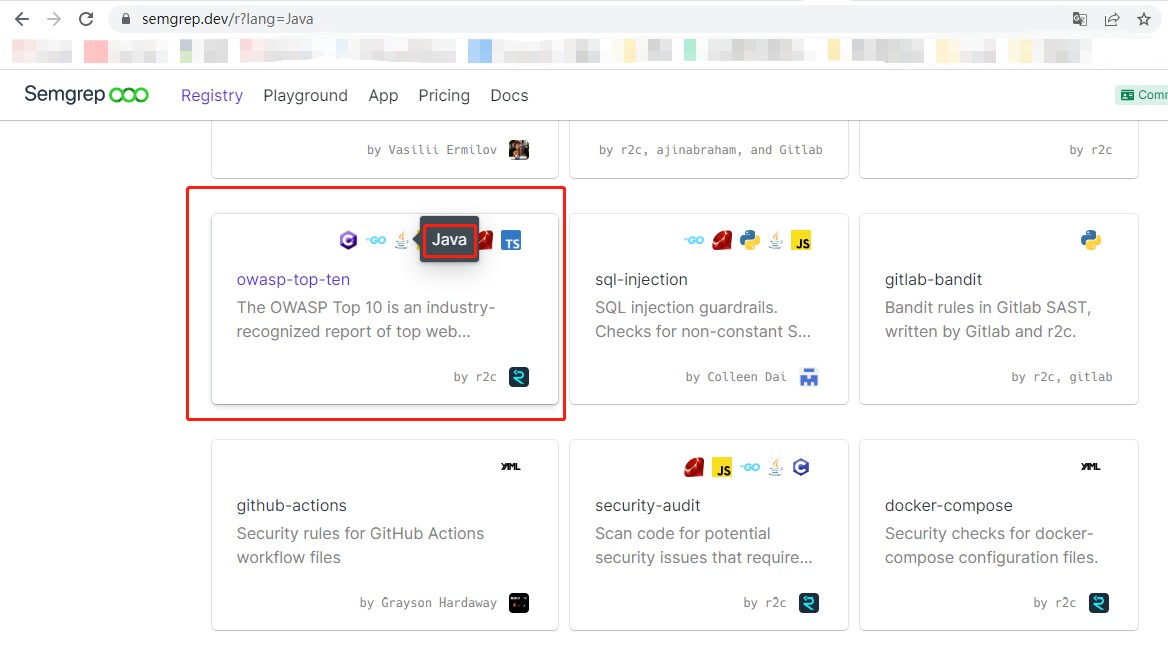The width and height of the screenshot is (1168, 645).
Task: Click Vasilii Ermilov's avatar thumbnail
Action: point(518,150)
